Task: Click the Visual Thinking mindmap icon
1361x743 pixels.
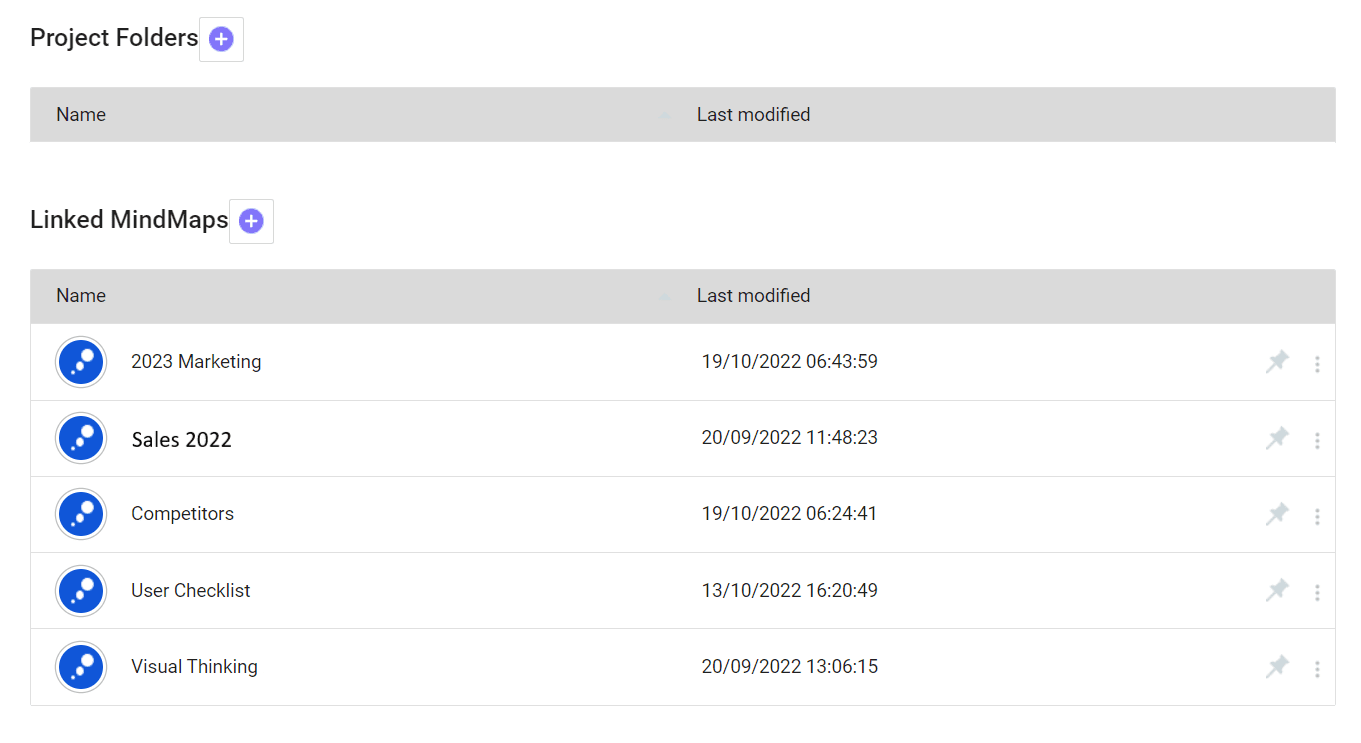Action: click(81, 667)
